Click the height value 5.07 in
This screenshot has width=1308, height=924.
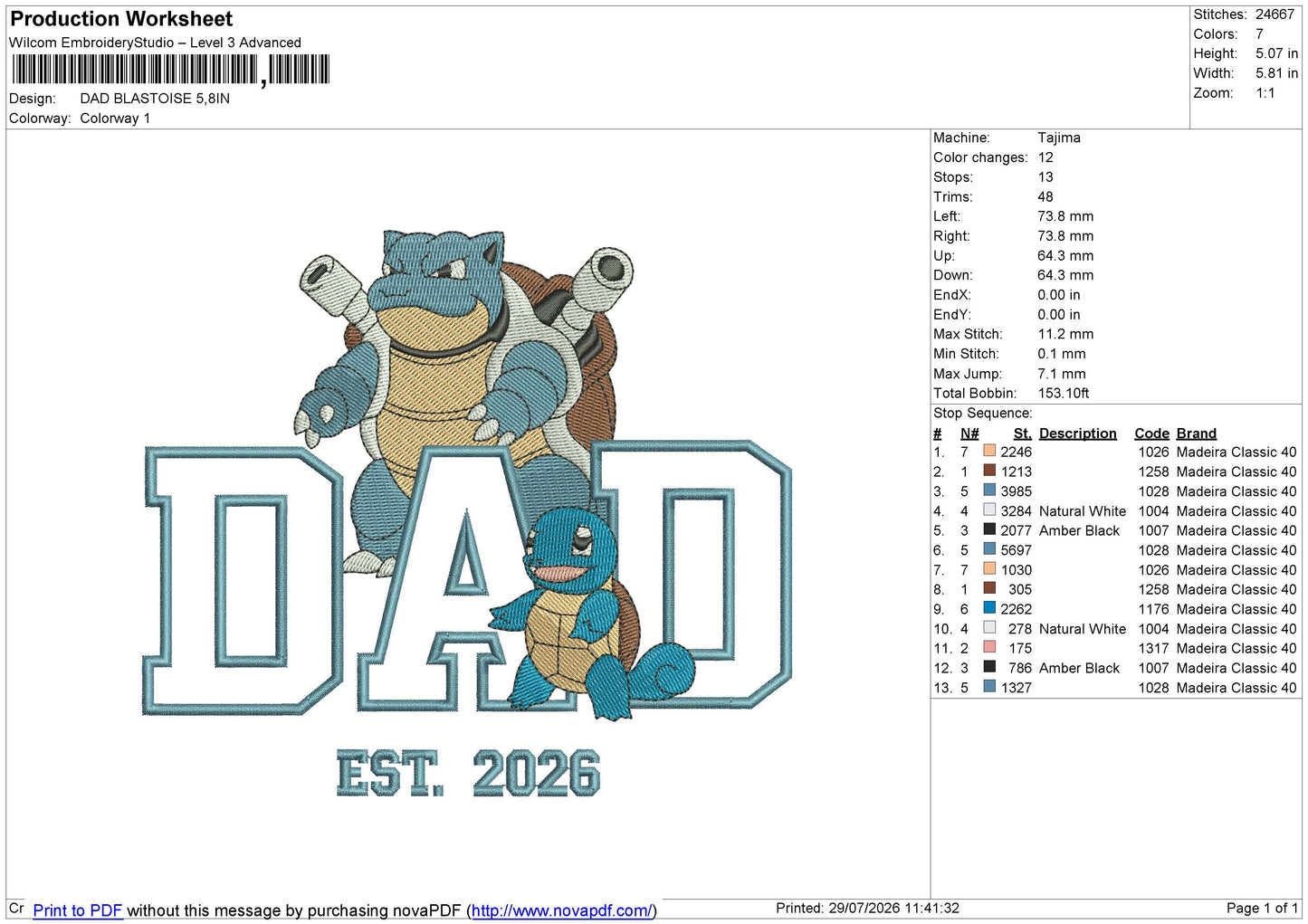click(x=1276, y=53)
